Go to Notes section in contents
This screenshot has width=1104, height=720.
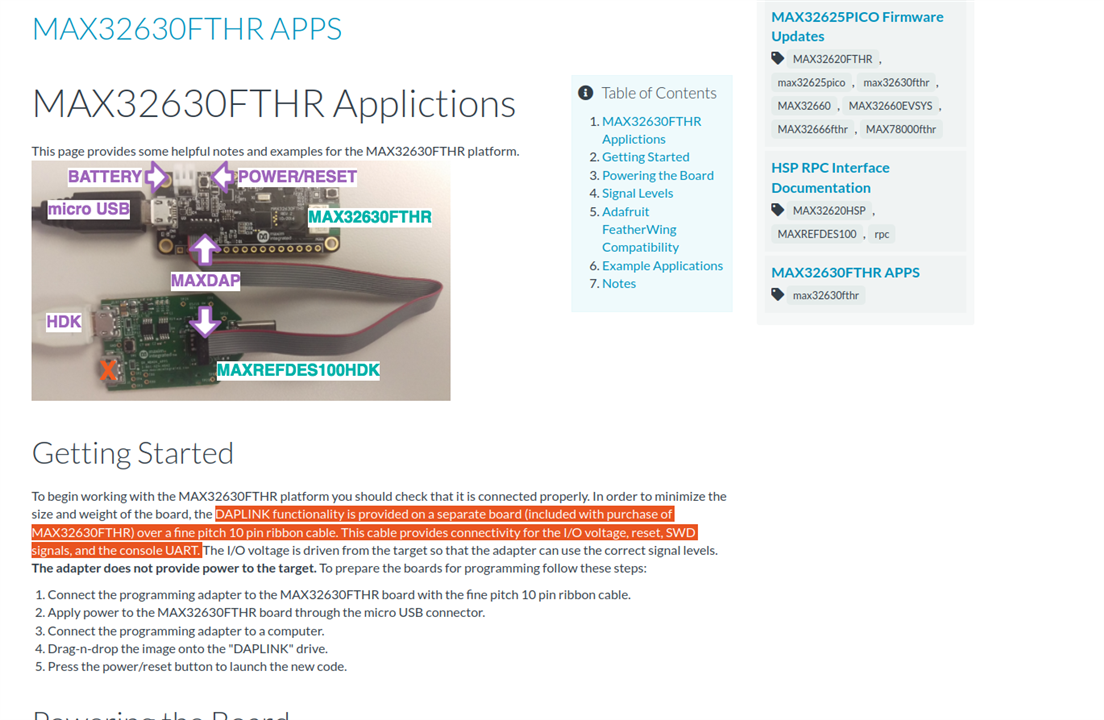618,284
